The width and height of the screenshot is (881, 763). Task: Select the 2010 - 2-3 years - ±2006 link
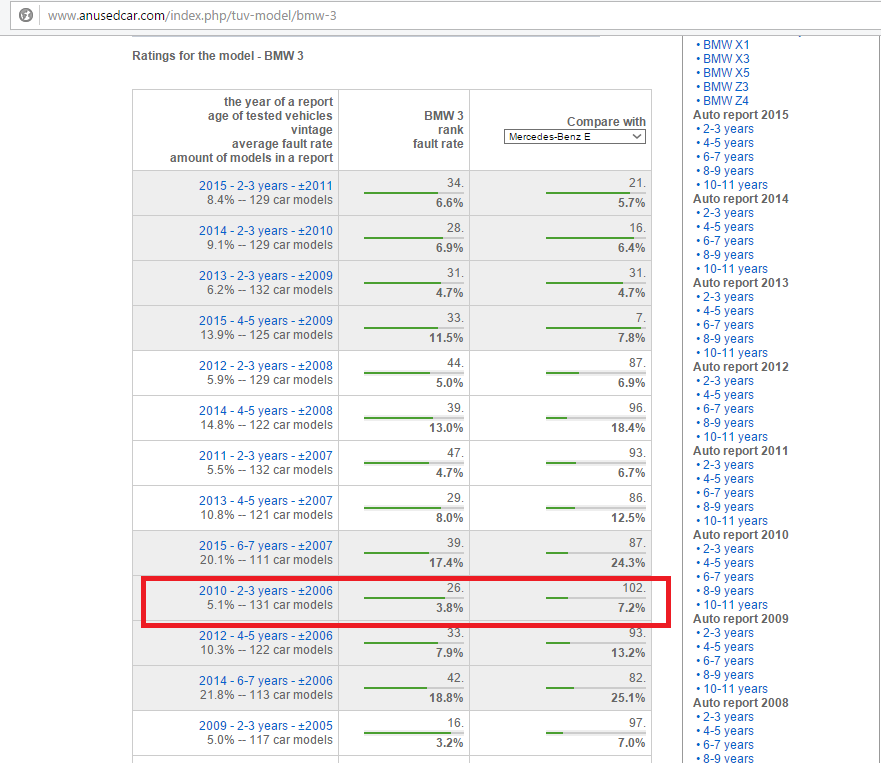click(x=265, y=591)
